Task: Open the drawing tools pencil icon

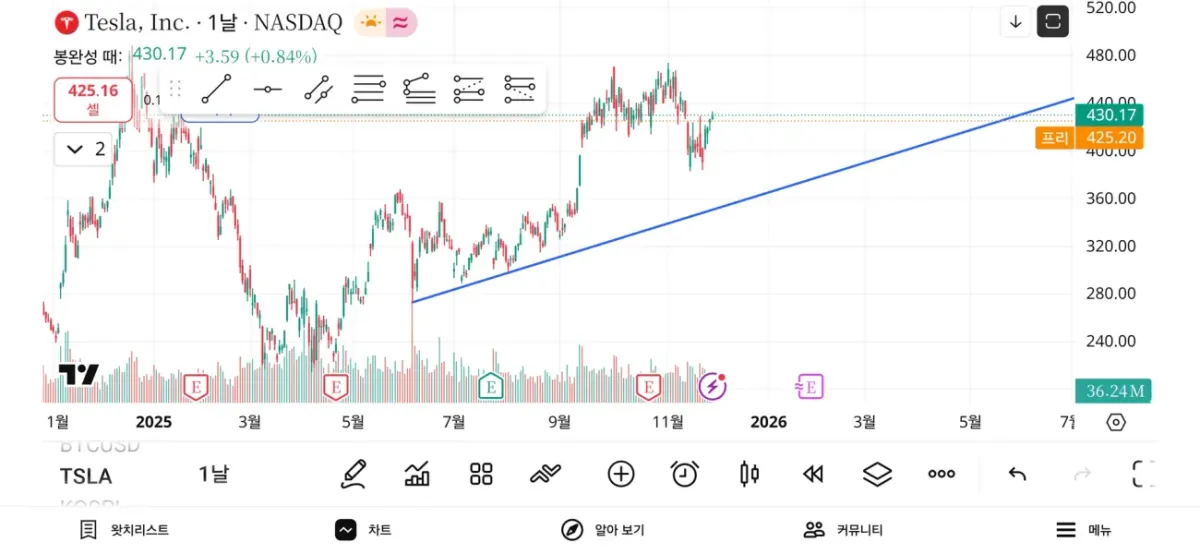Action: pos(353,474)
